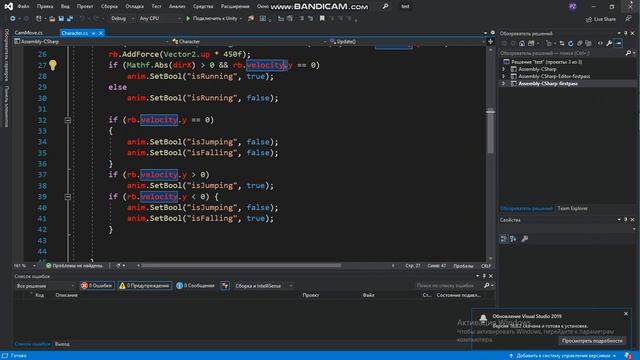Screen dimensions: 640x360
Task: Toggle the 0 Предупреждений warnings filter
Action: 144,286
